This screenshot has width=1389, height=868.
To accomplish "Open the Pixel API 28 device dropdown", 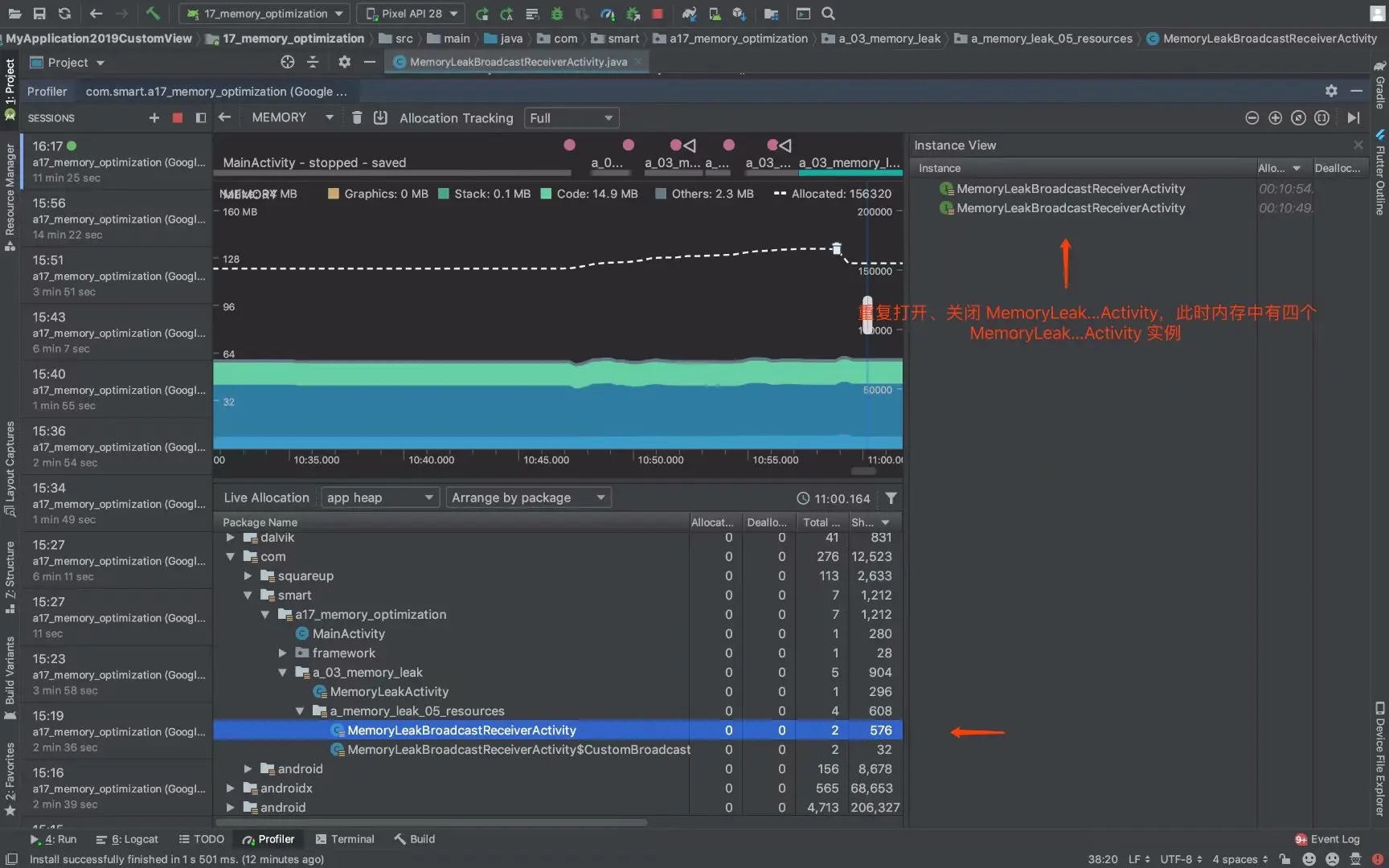I will 411,14.
